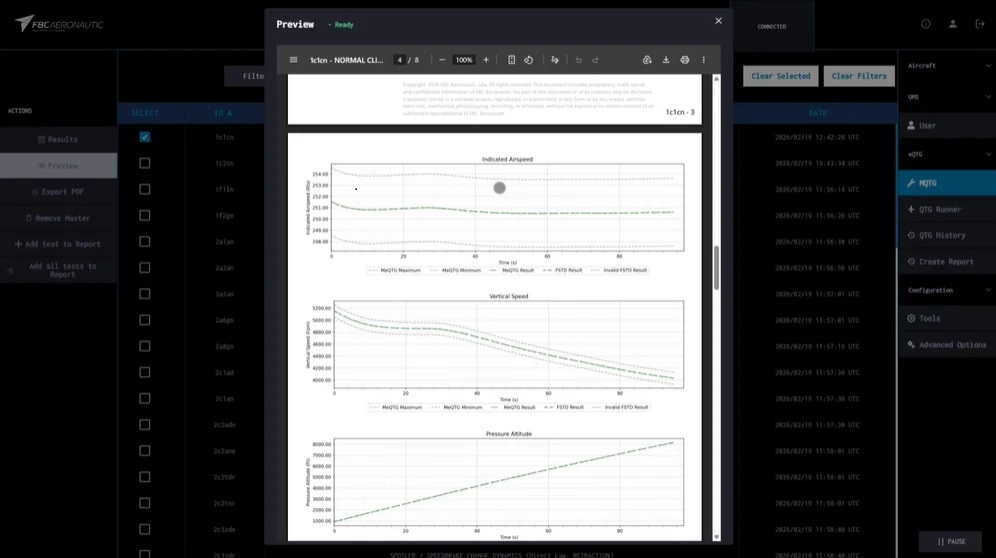Download the previewed PDF report
The width and height of the screenshot is (996, 558).
[666, 60]
